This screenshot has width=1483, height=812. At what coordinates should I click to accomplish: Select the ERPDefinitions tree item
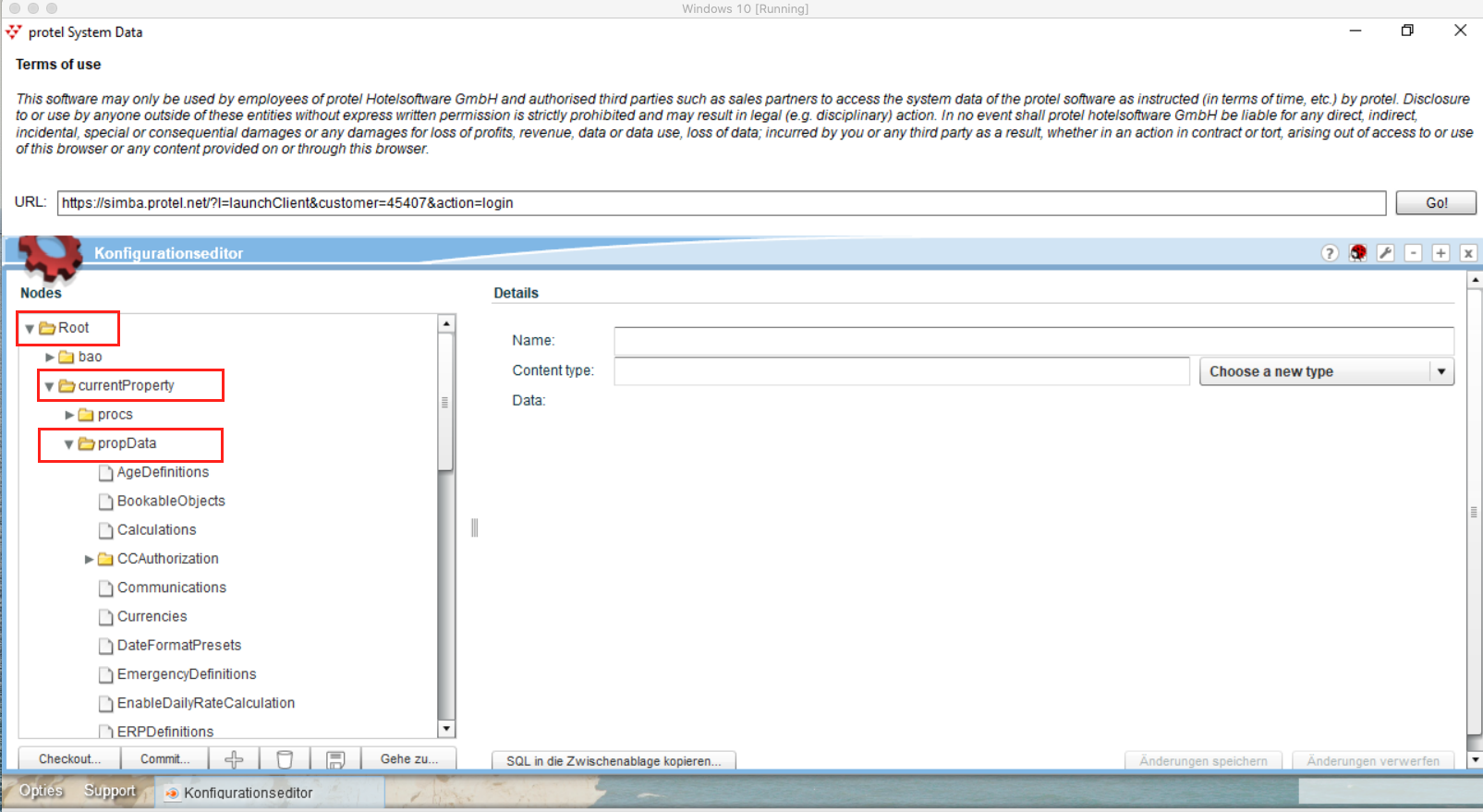point(165,731)
